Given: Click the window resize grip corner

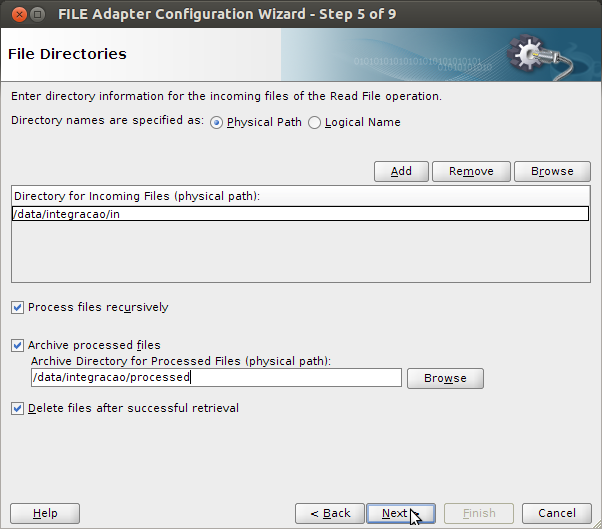Looking at the screenshot, I should click(x=596, y=524).
